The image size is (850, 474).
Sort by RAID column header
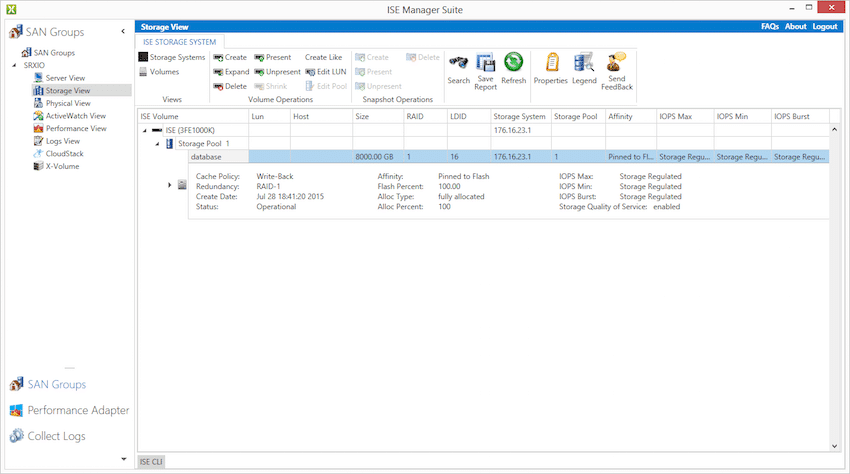426,116
